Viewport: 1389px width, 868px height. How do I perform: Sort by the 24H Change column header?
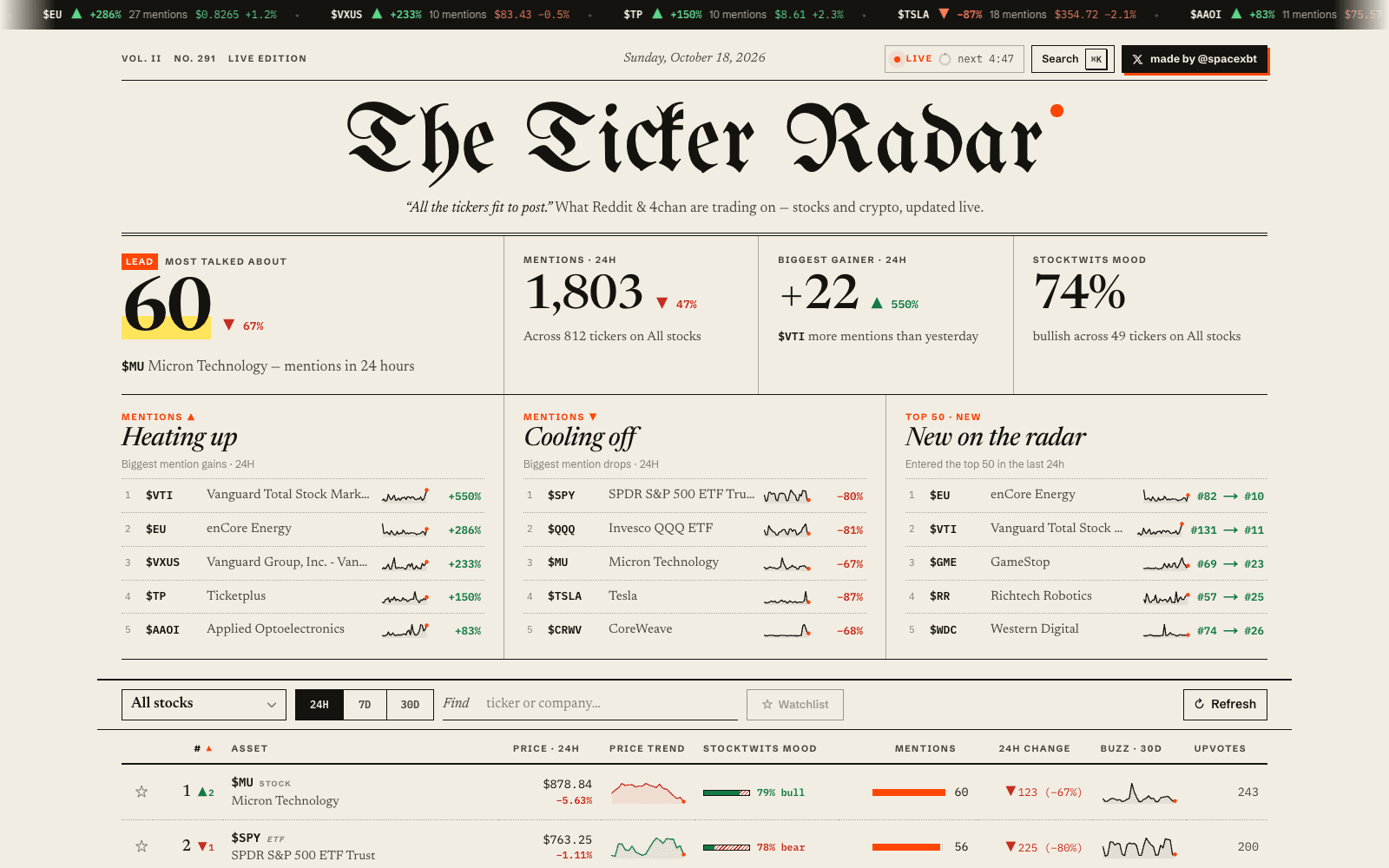[1034, 748]
